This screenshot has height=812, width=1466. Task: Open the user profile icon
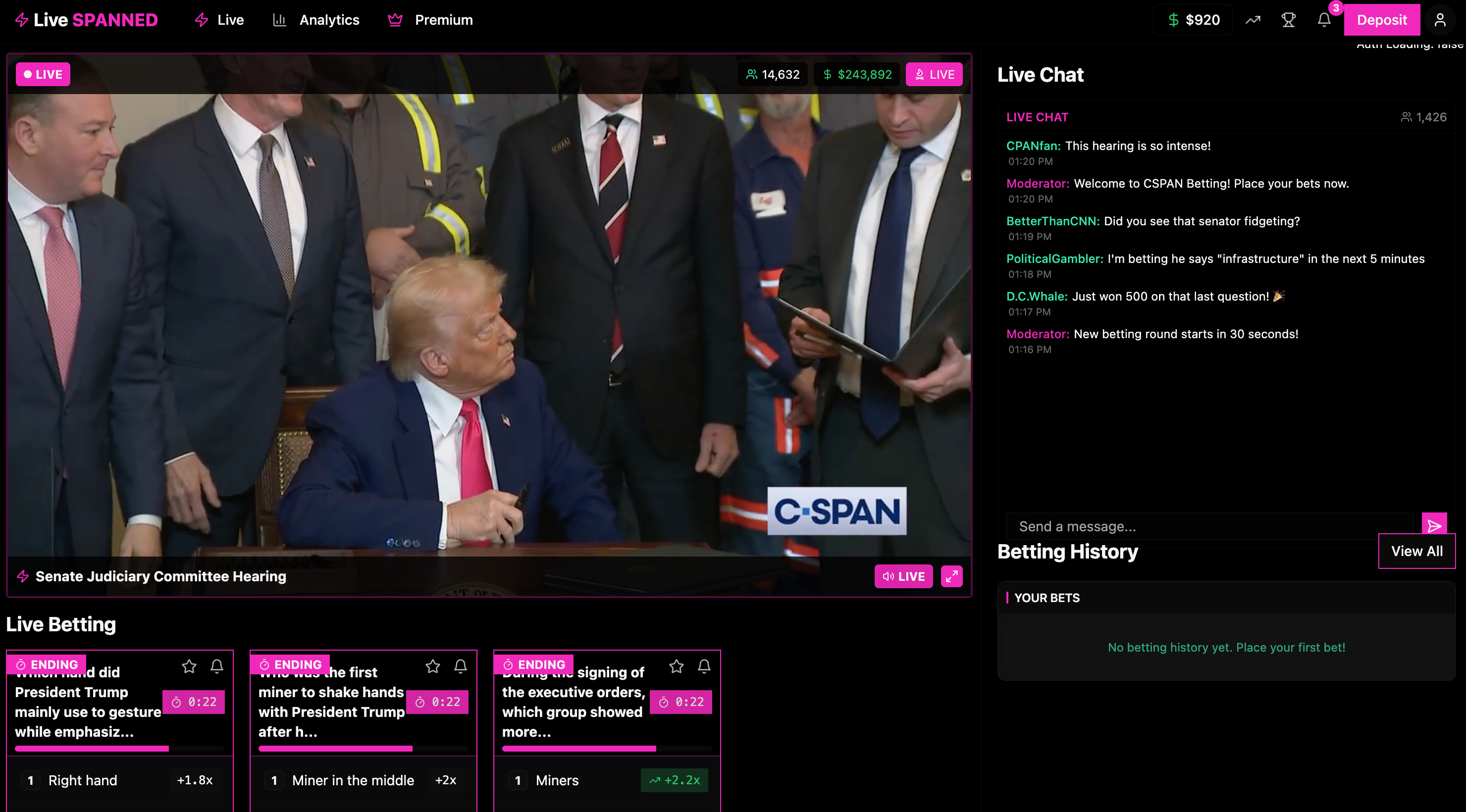(1440, 20)
